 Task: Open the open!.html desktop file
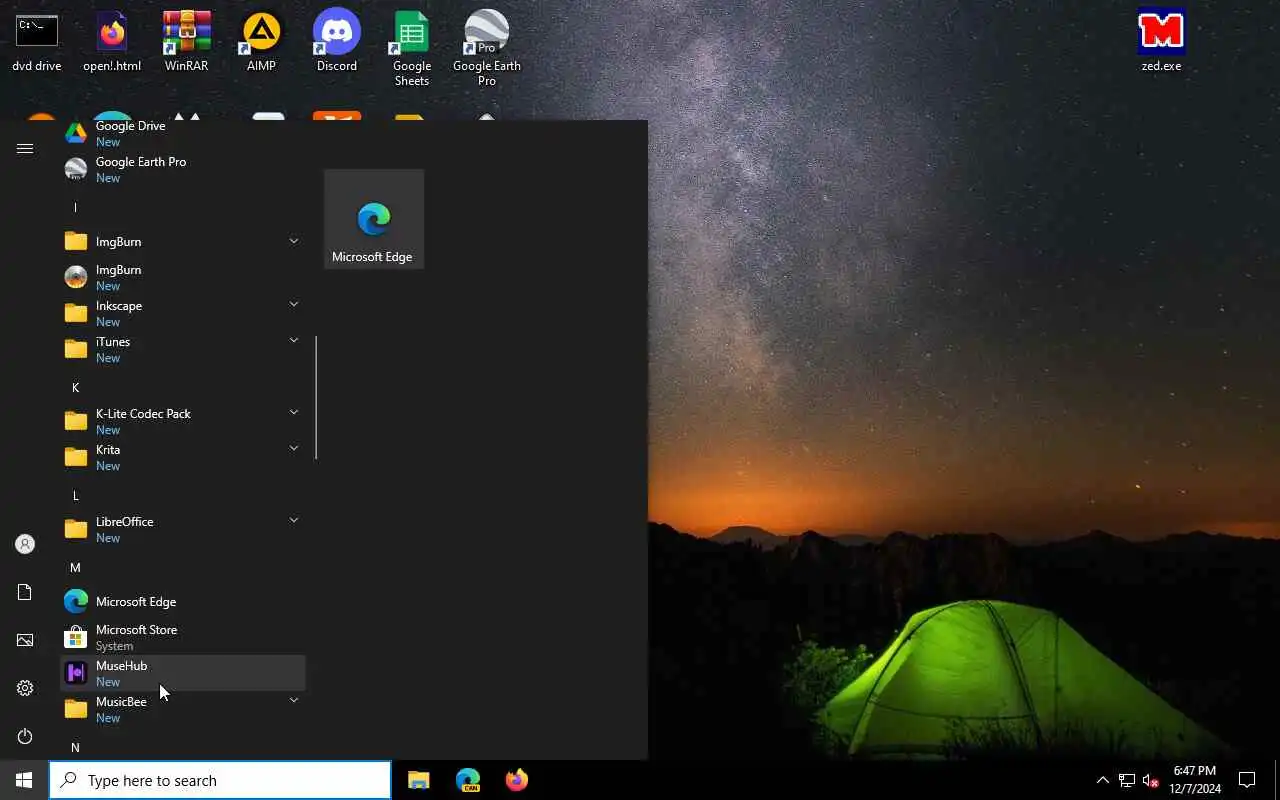(112, 41)
